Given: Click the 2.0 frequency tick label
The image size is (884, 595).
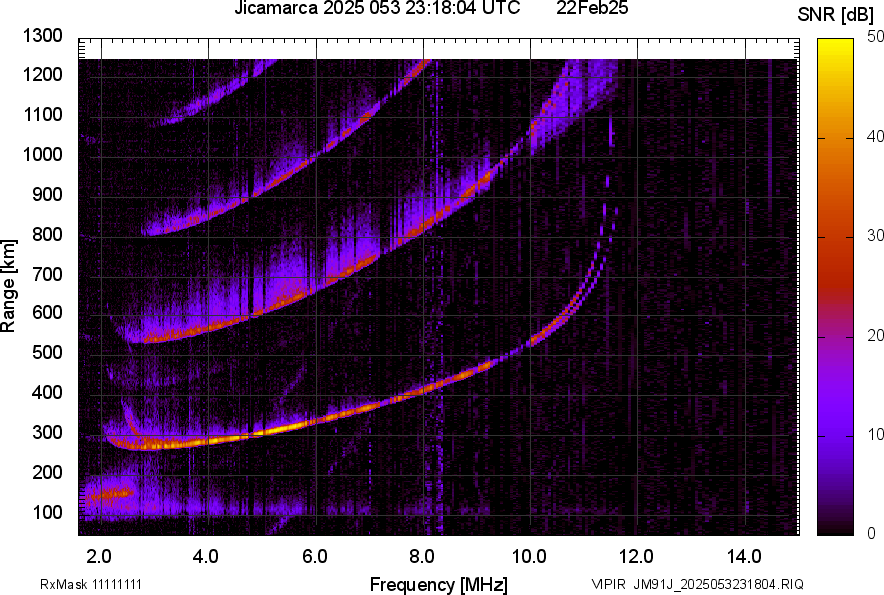Looking at the screenshot, I should [99, 557].
